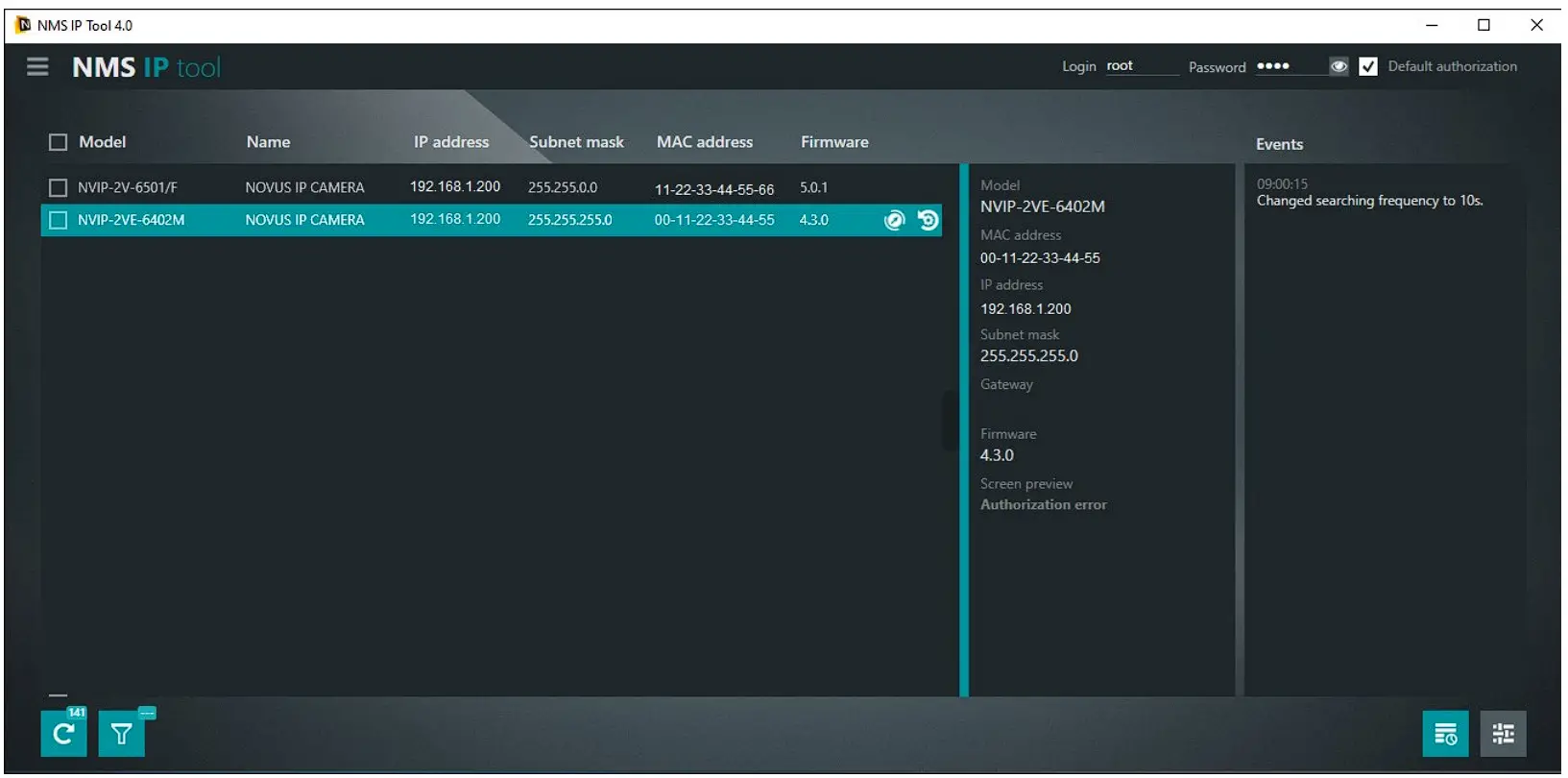Click firmware 4.3.0 in device list

(813, 220)
